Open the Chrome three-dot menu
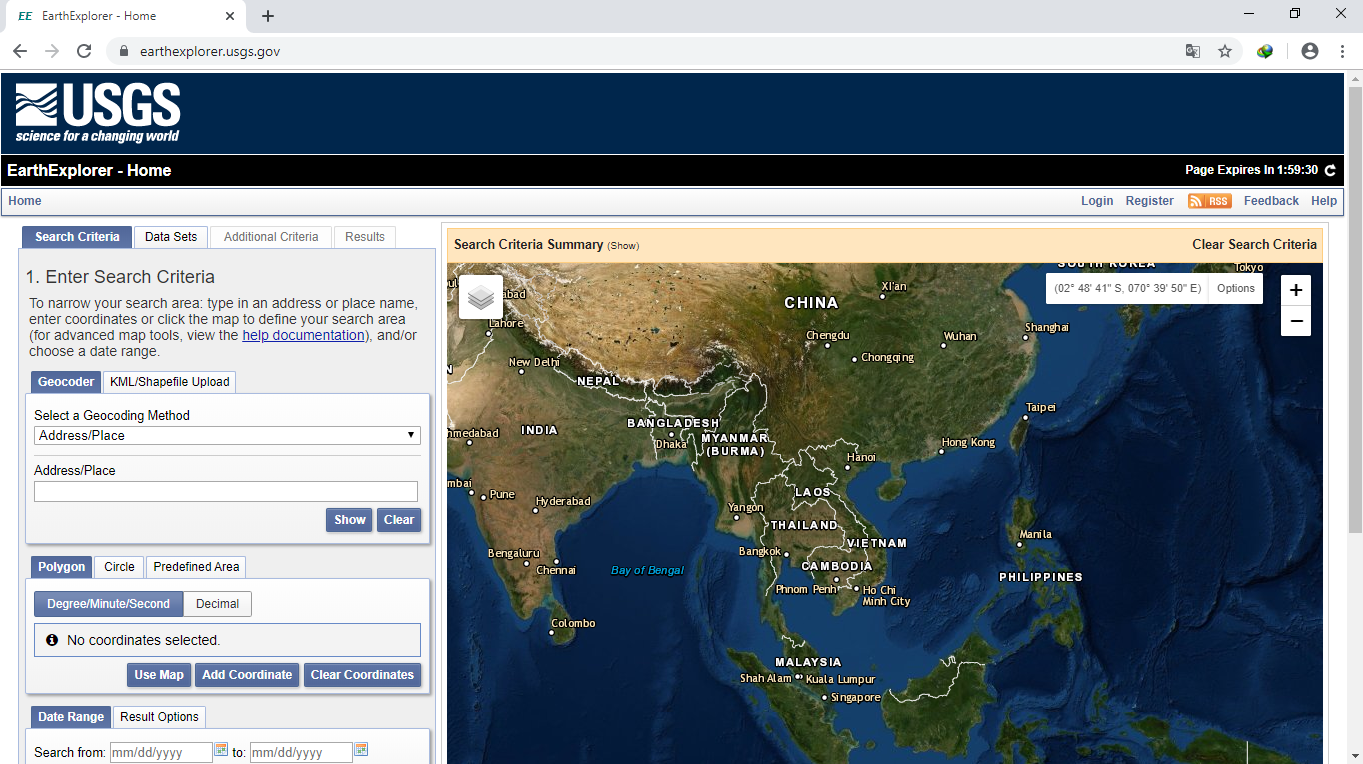The width and height of the screenshot is (1363, 764). click(1342, 51)
